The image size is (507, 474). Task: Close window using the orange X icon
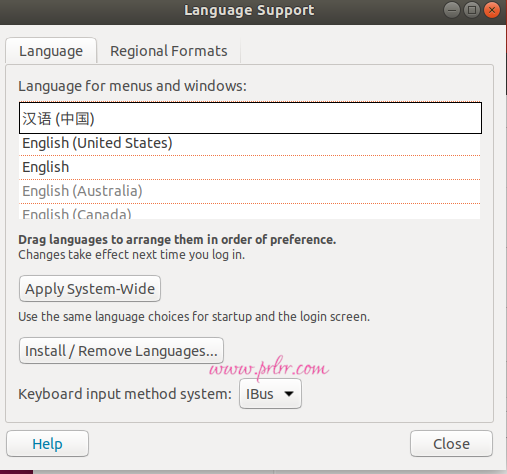pyautogui.click(x=492, y=10)
